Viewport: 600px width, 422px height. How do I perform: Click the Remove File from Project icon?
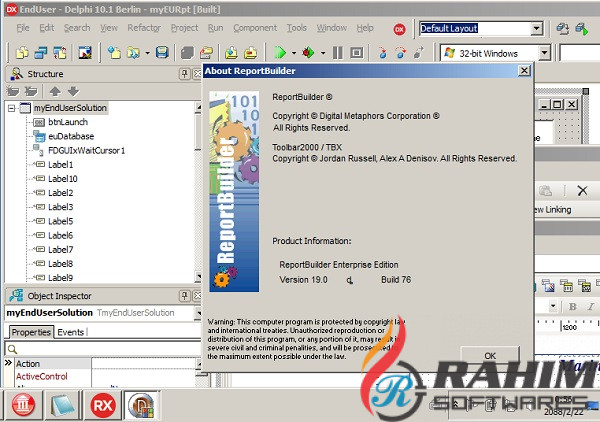pyautogui.click(x=250, y=52)
